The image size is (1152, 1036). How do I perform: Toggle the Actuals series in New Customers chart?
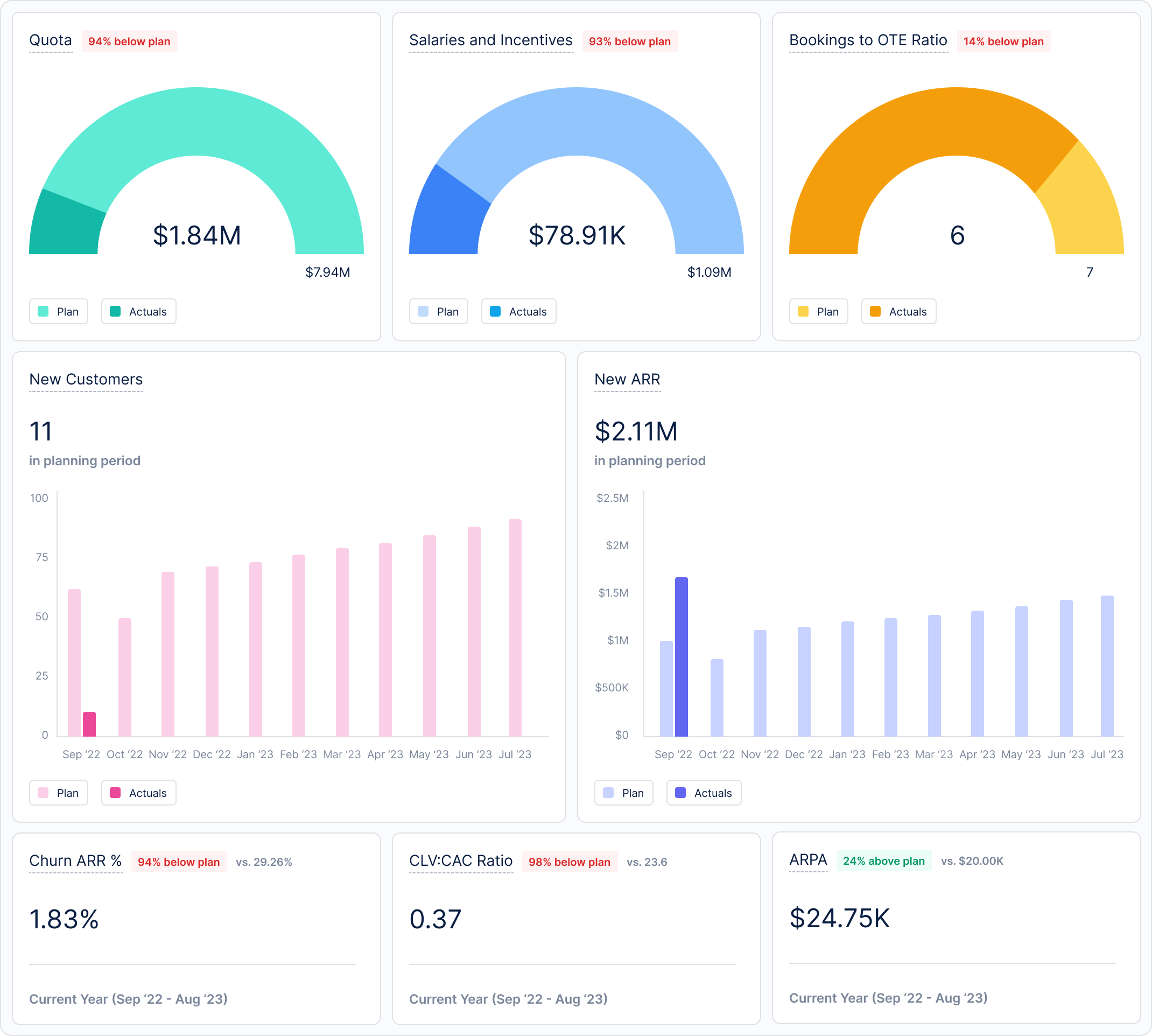click(x=138, y=793)
